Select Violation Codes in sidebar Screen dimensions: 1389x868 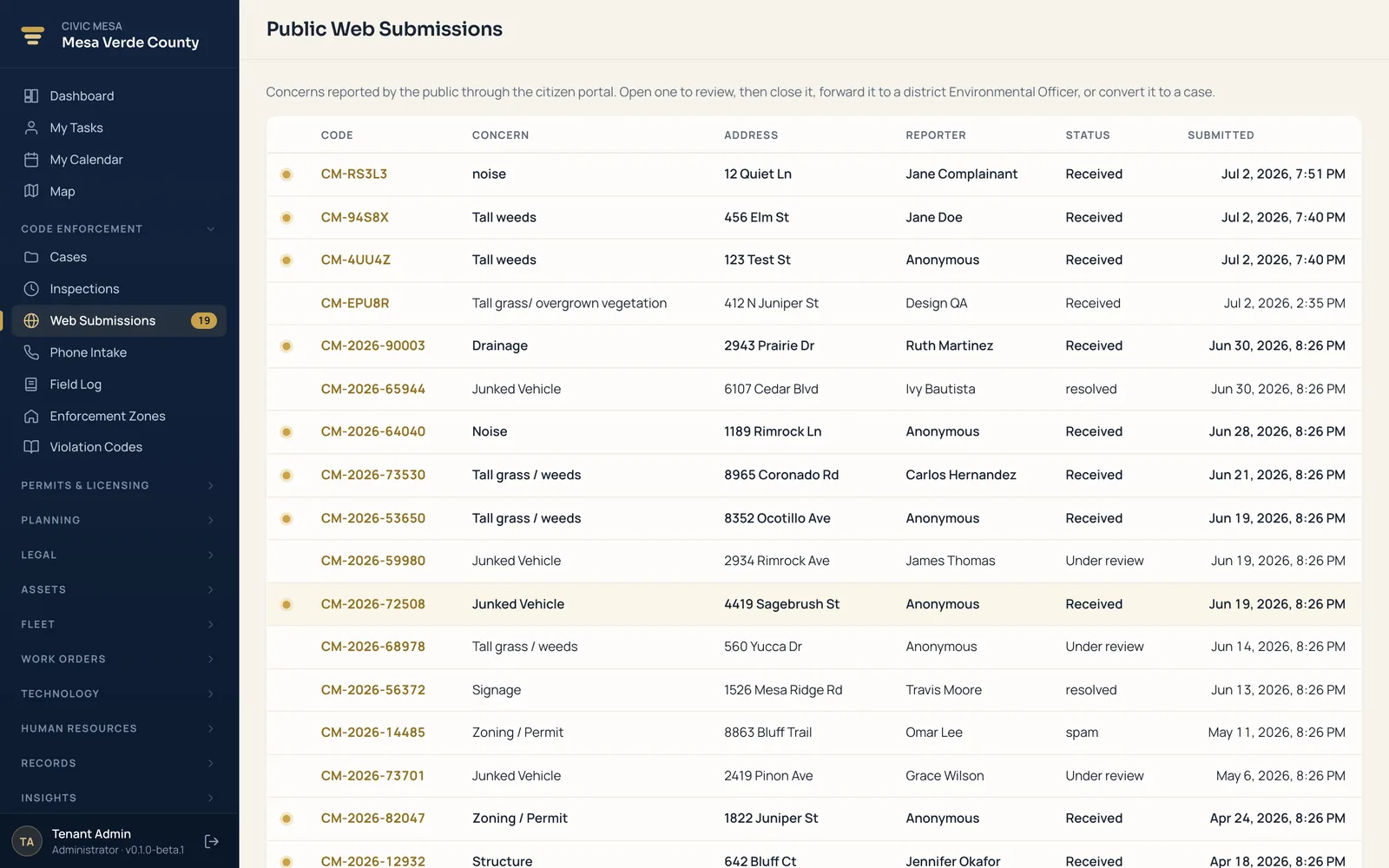click(x=119, y=447)
